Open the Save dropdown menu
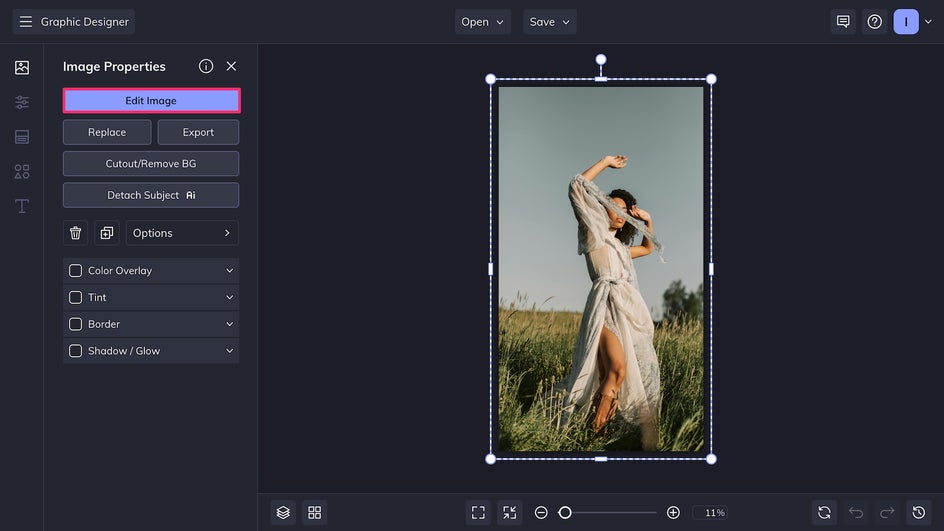 (550, 22)
